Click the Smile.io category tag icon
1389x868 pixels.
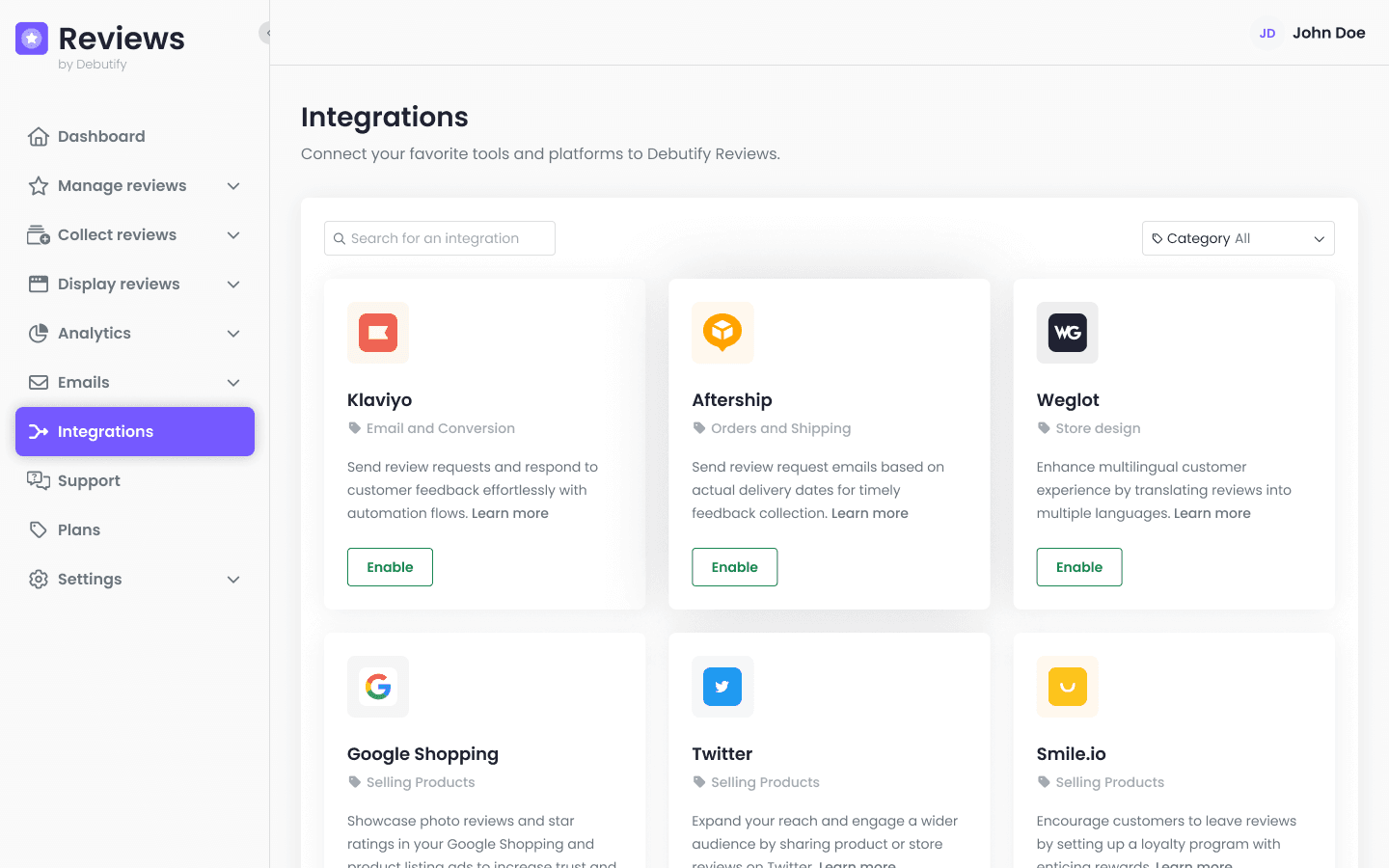point(1044,782)
